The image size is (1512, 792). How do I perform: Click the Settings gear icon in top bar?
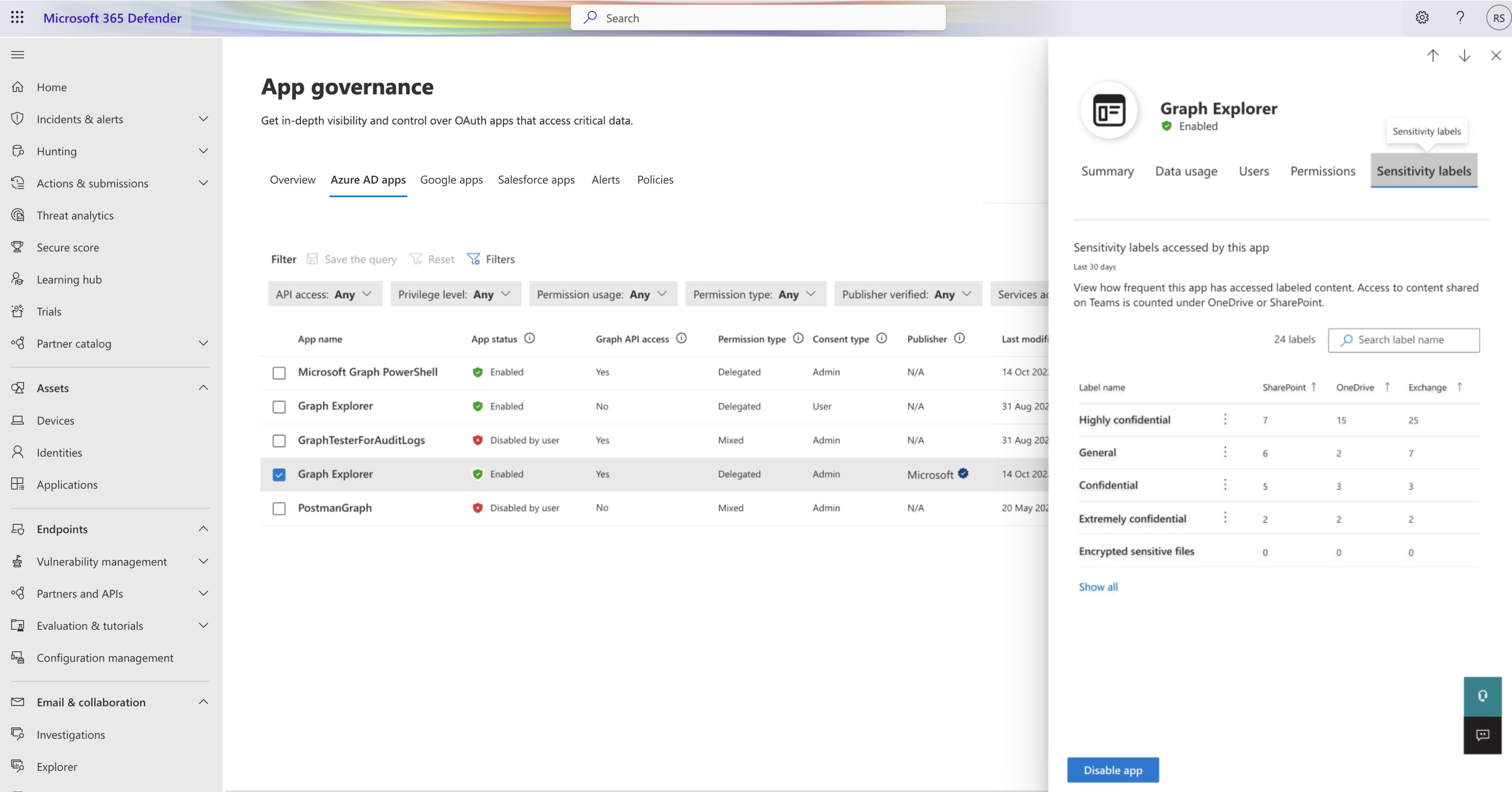(1422, 17)
